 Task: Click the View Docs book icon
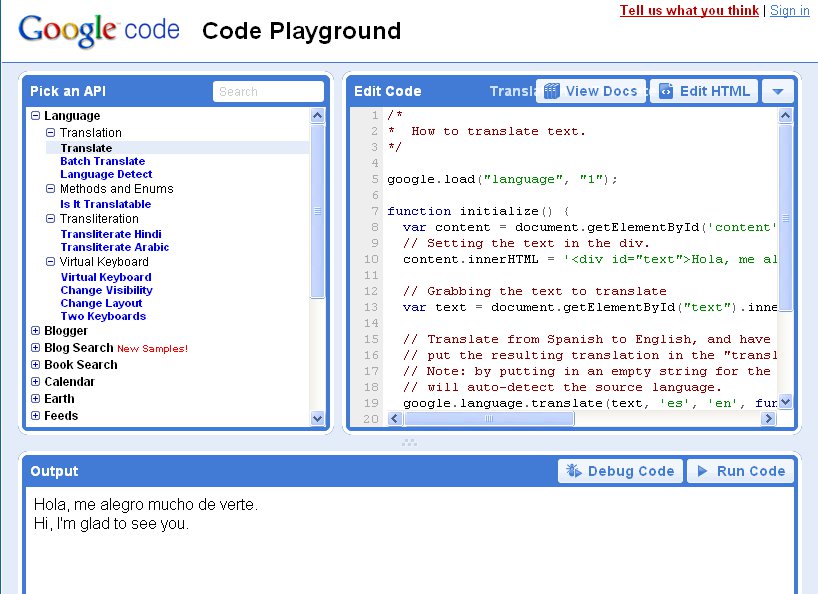pyautogui.click(x=551, y=91)
